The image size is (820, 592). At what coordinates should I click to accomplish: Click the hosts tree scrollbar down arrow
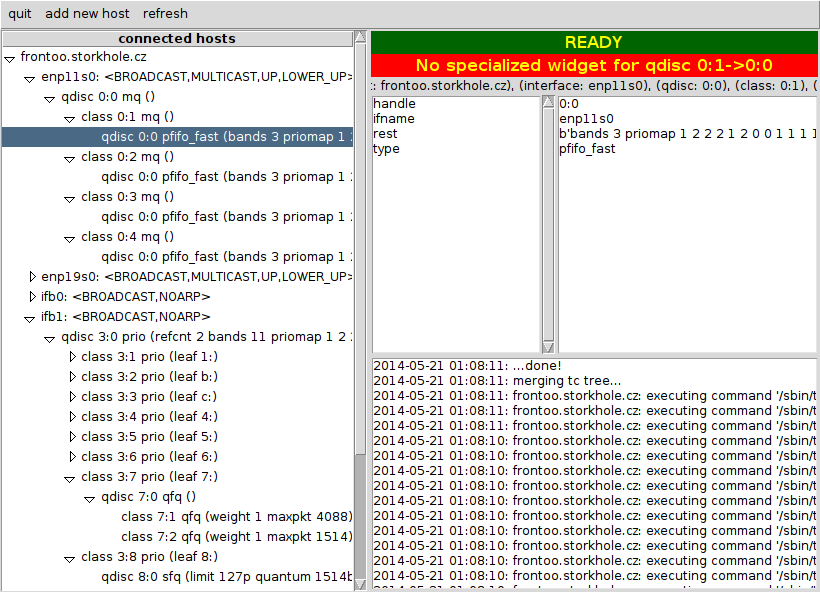(x=360, y=584)
